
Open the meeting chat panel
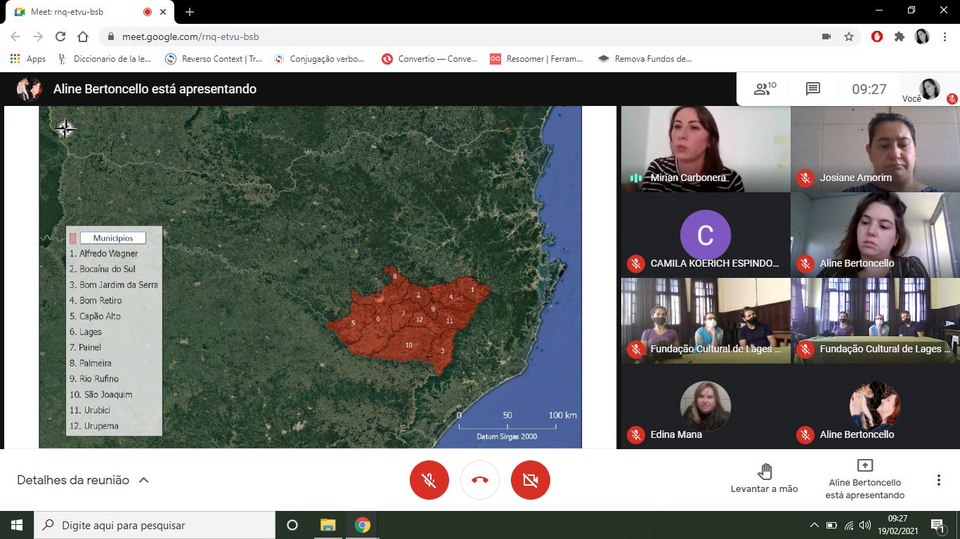click(813, 89)
